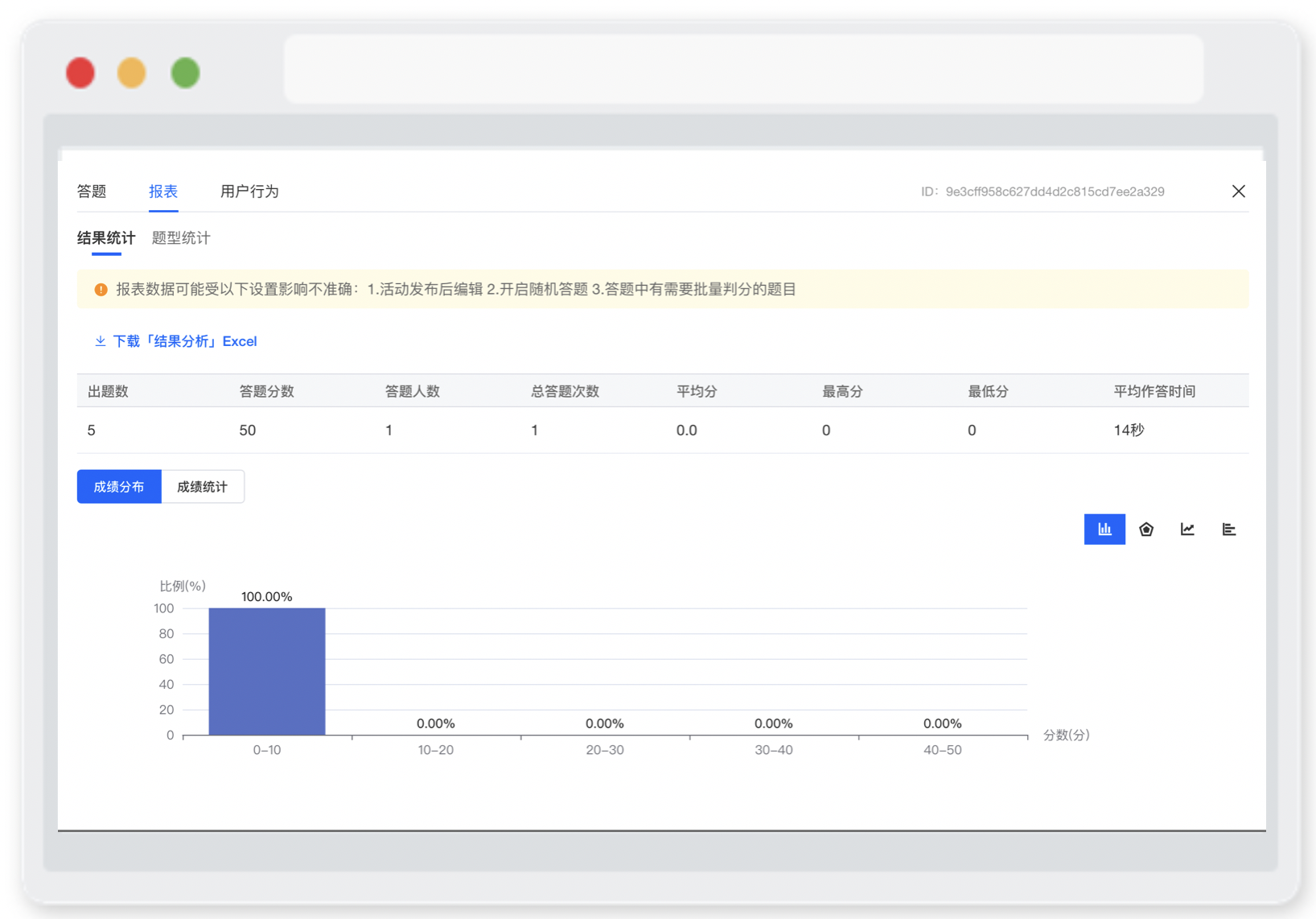This screenshot has width=1316, height=919.
Task: Show the 成绩分布 chart
Action: (x=119, y=487)
